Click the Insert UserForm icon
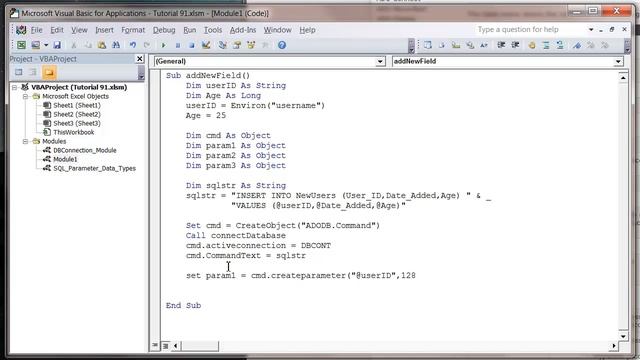The image size is (640, 360). [x=36, y=45]
